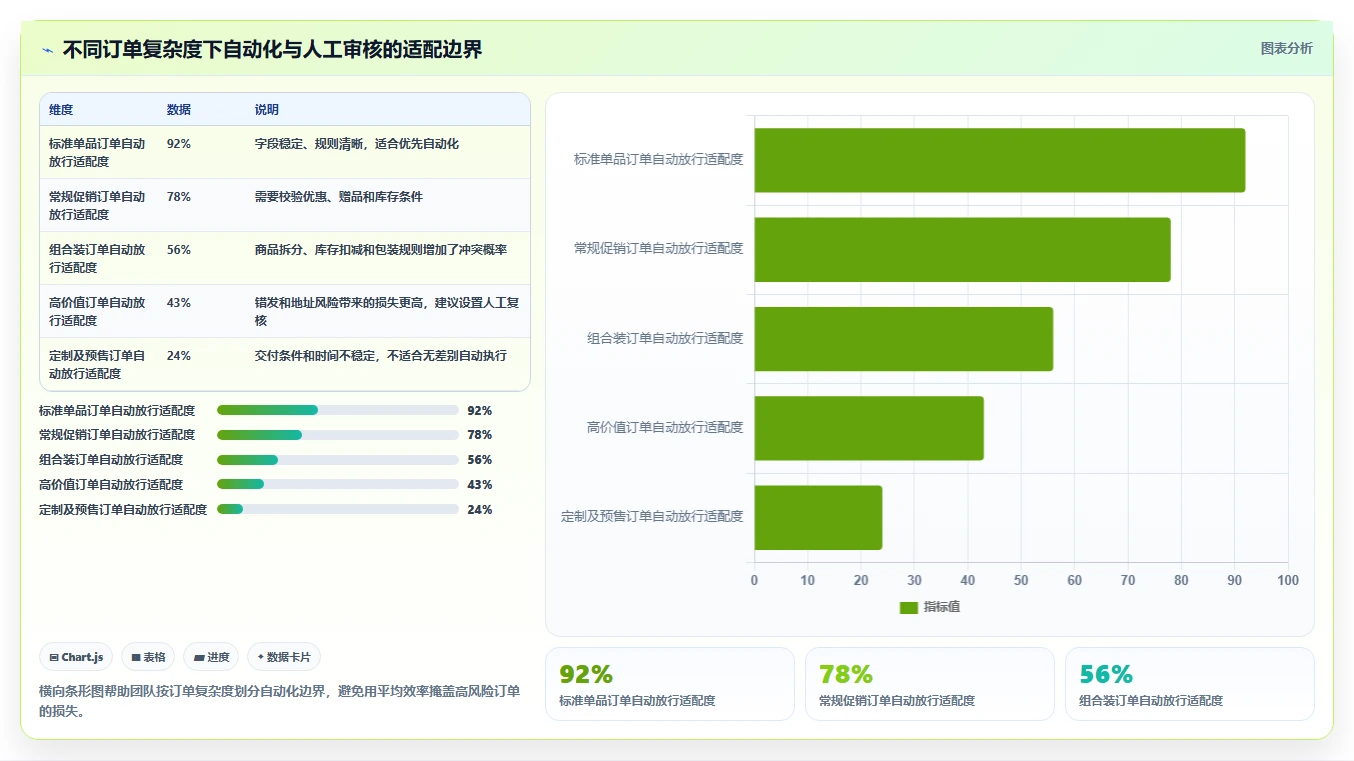This screenshot has height=761, width=1354.
Task: Click the 说明 table column header
Action: tap(267, 110)
